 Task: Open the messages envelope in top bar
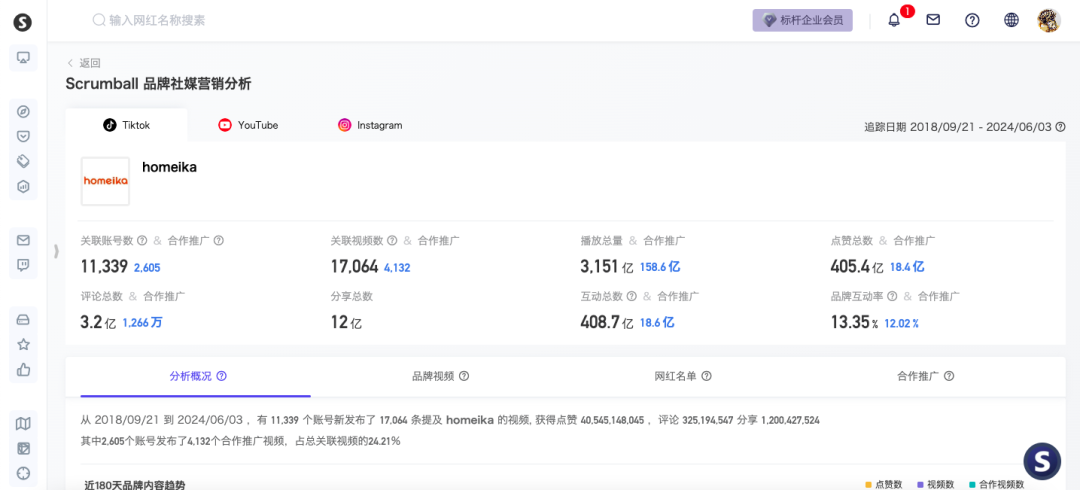click(x=933, y=20)
